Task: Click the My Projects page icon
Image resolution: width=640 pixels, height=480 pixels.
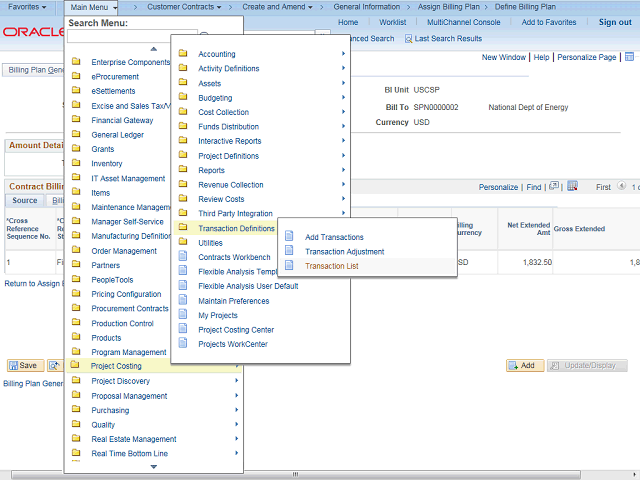Action: [x=184, y=315]
